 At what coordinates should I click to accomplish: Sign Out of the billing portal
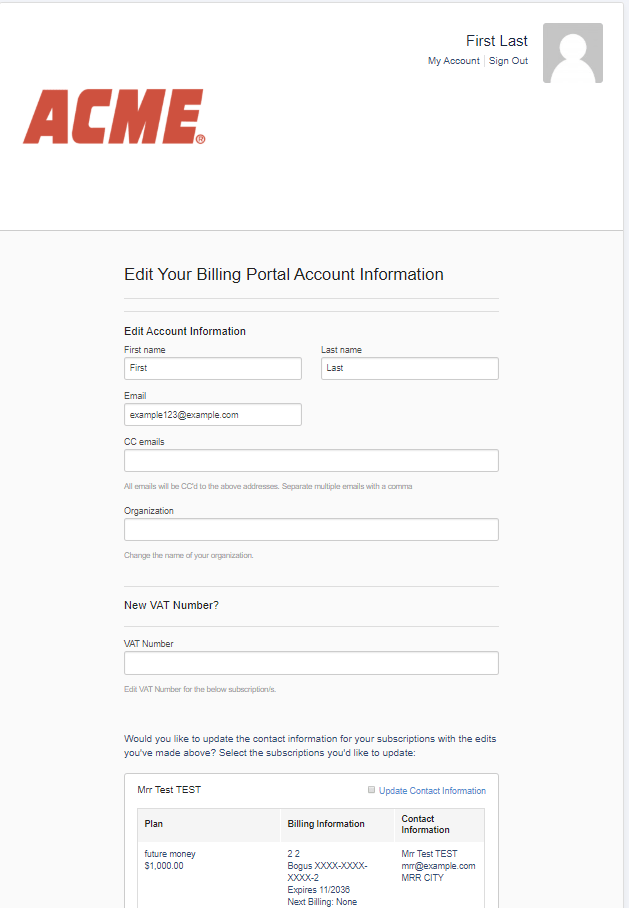point(508,60)
